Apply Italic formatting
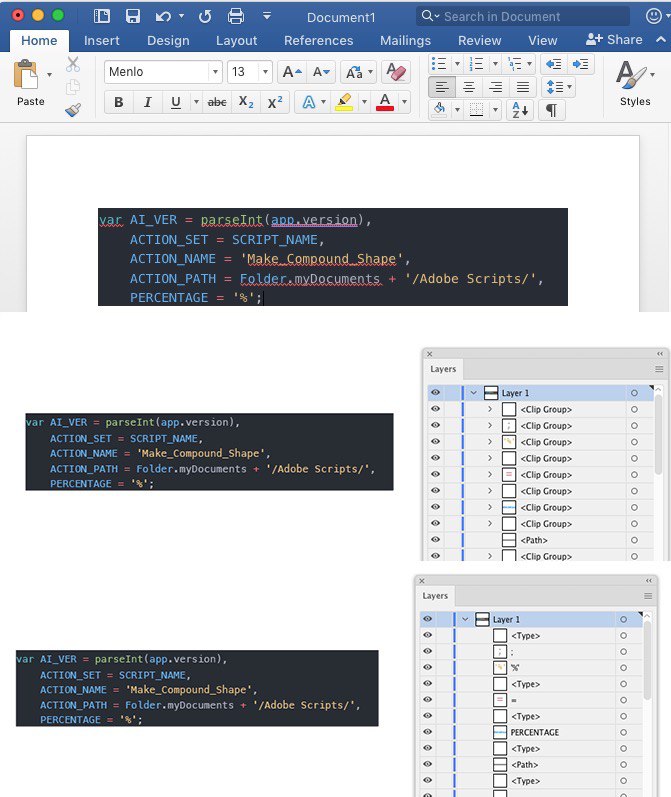The width and height of the screenshot is (671, 797). point(148,103)
